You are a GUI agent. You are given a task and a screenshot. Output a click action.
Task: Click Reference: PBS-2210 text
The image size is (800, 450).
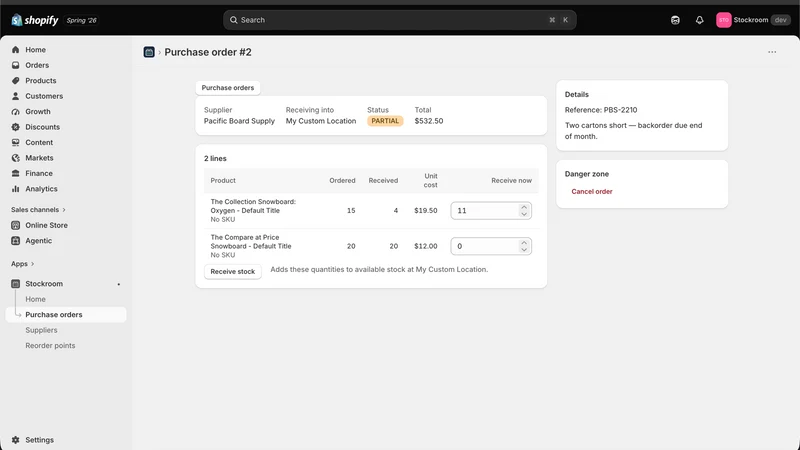[601, 110]
